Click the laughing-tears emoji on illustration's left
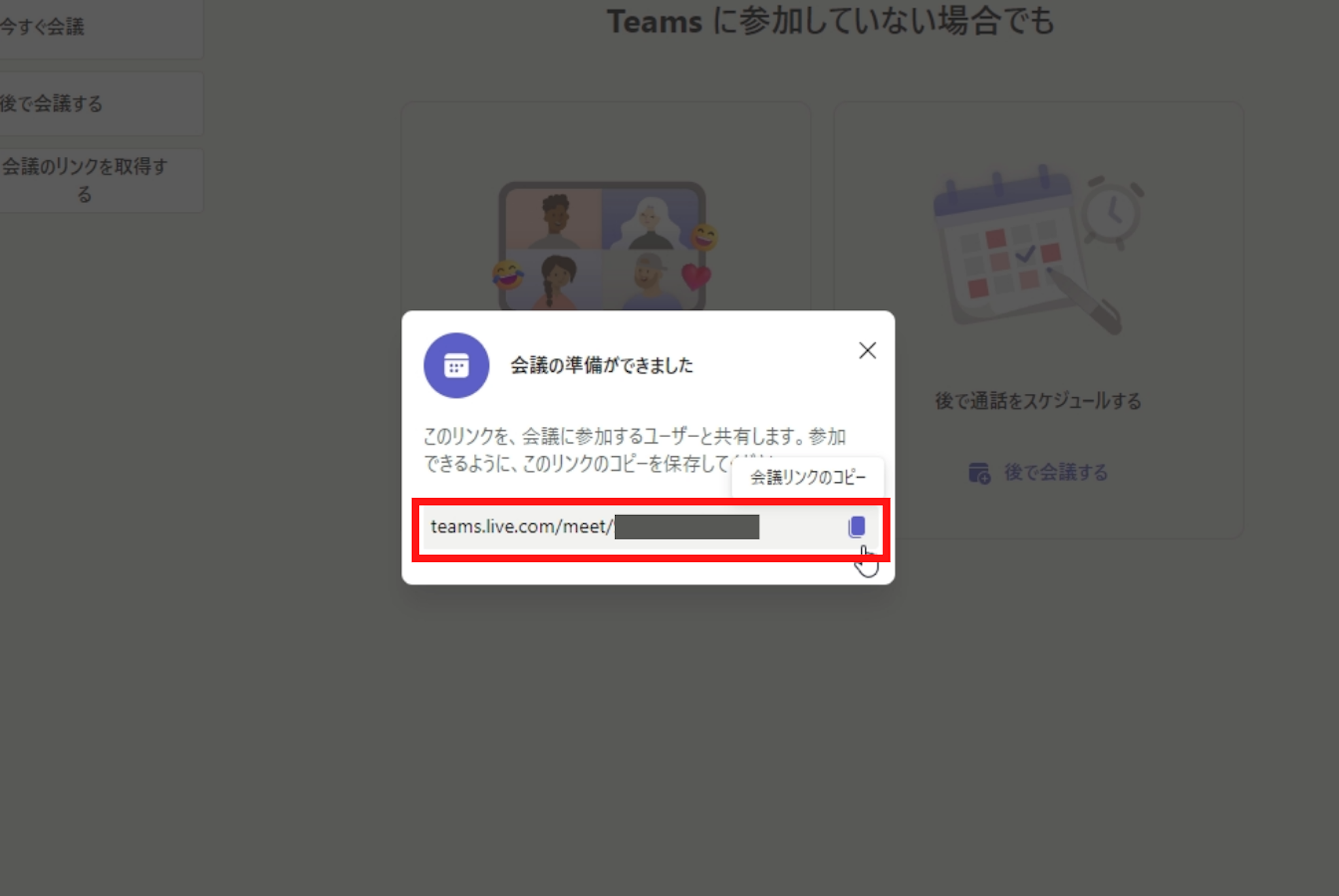1339x896 pixels. pyautogui.click(x=507, y=274)
